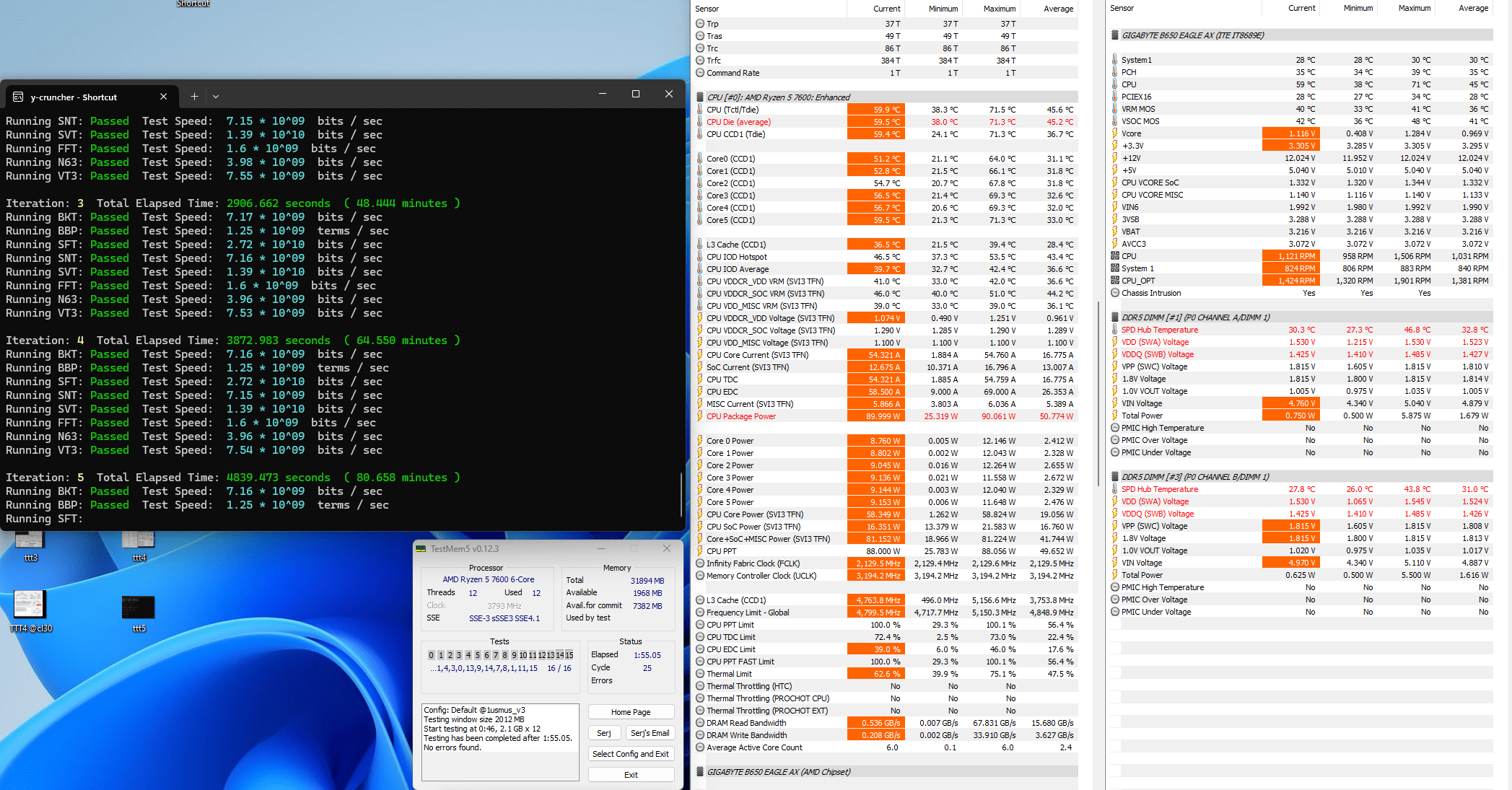
Task: Select Core0 (CCD1) thermometer icon
Action: pos(700,159)
